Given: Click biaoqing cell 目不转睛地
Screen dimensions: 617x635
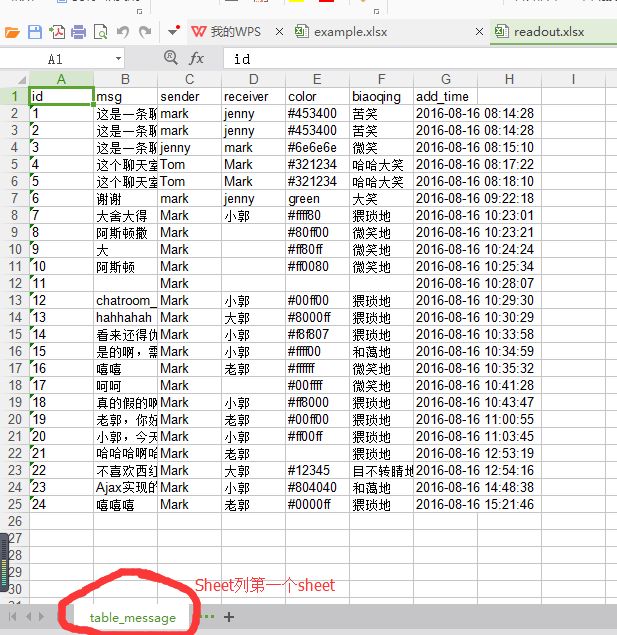Looking at the screenshot, I should click(381, 471).
